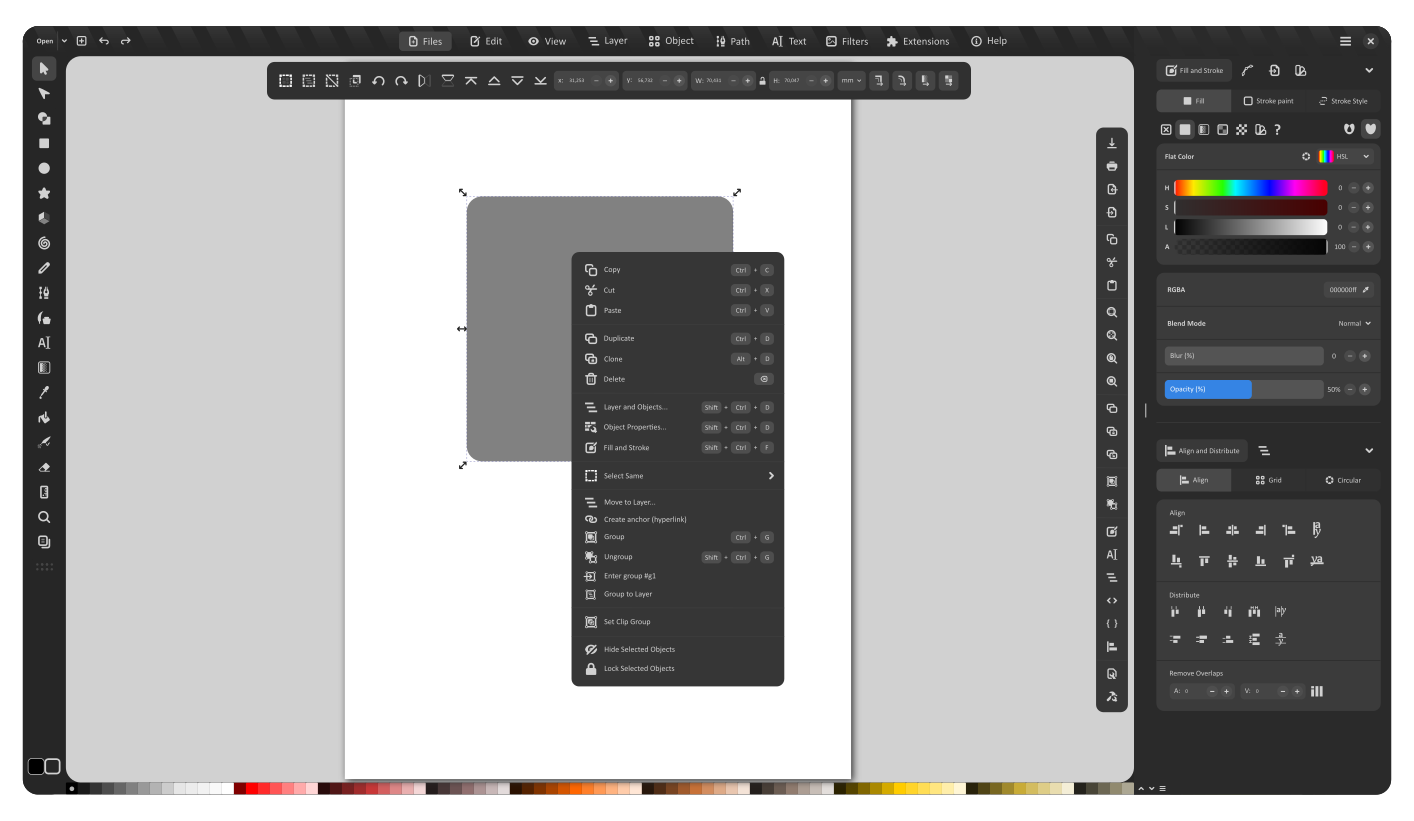Select the Rectangle tool in left toolbar
Image resolution: width=1414 pixels, height=821 pixels.
tap(44, 143)
